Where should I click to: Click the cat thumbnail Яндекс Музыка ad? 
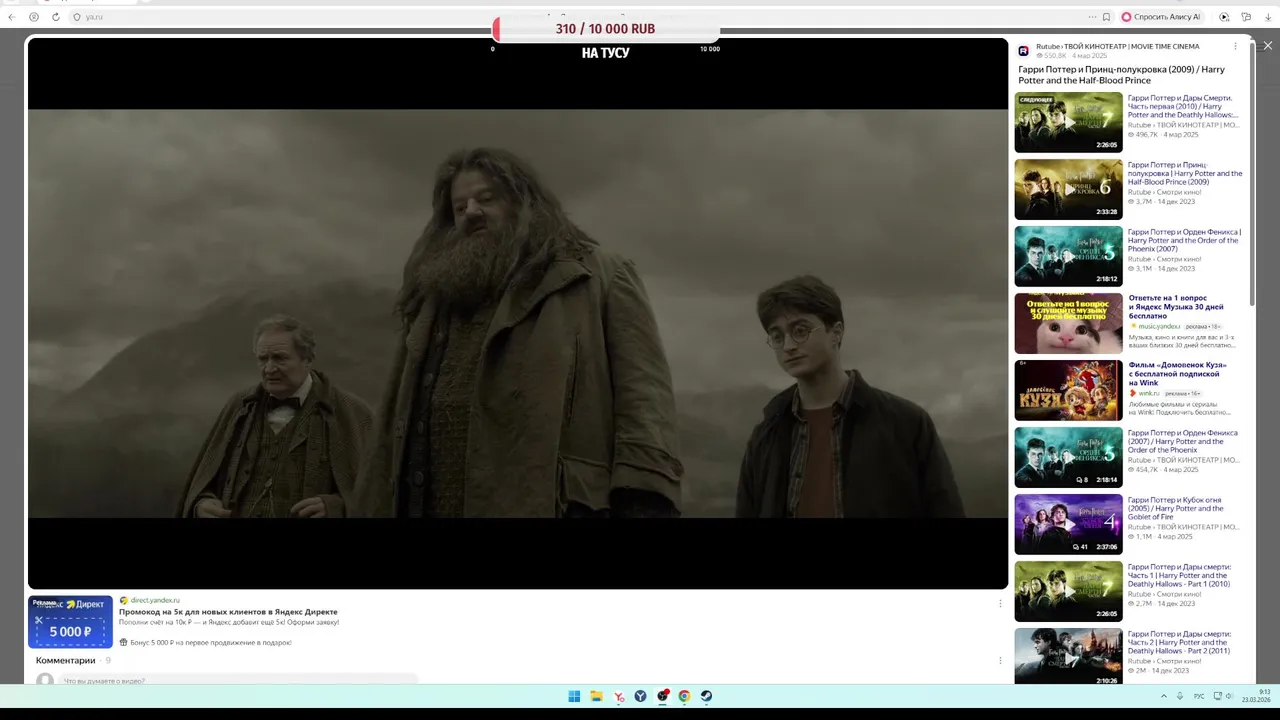1068,323
